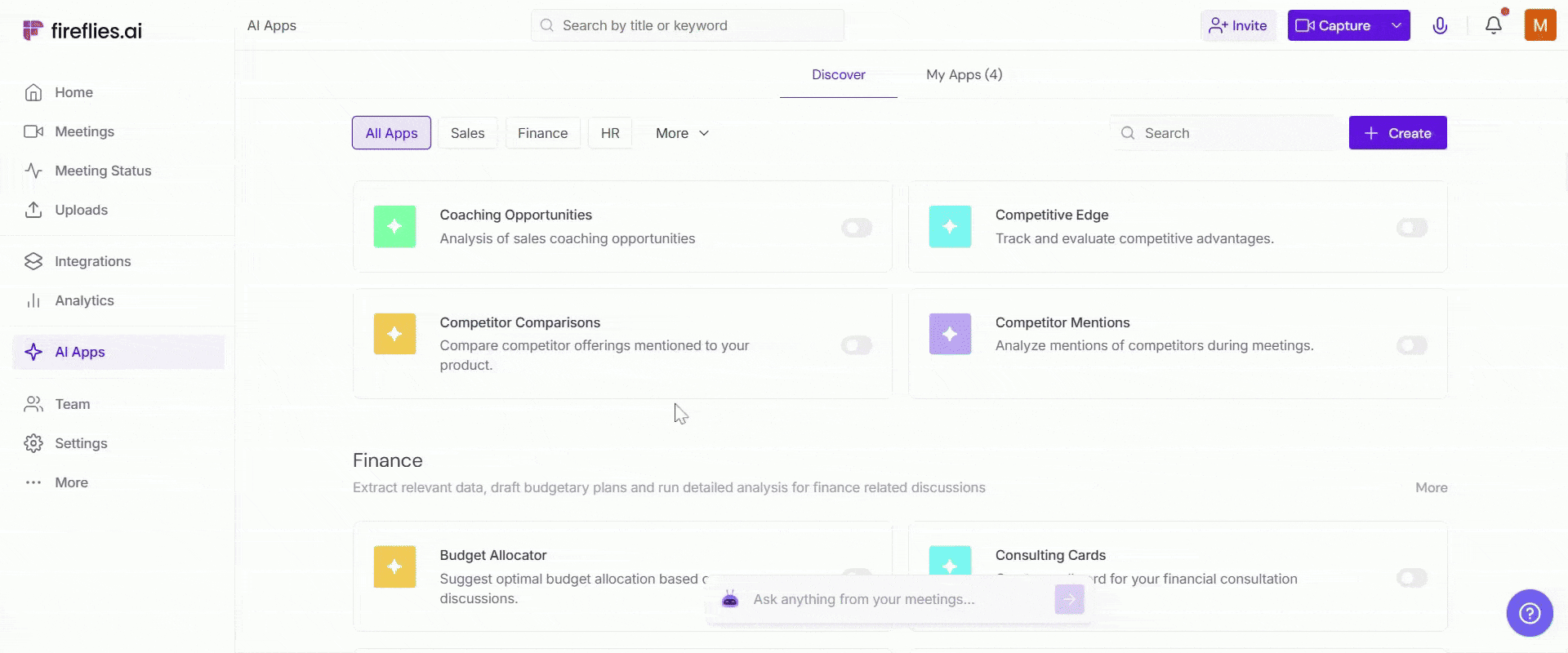Click the Invite button
This screenshot has height=653, width=1568.
1238,25
